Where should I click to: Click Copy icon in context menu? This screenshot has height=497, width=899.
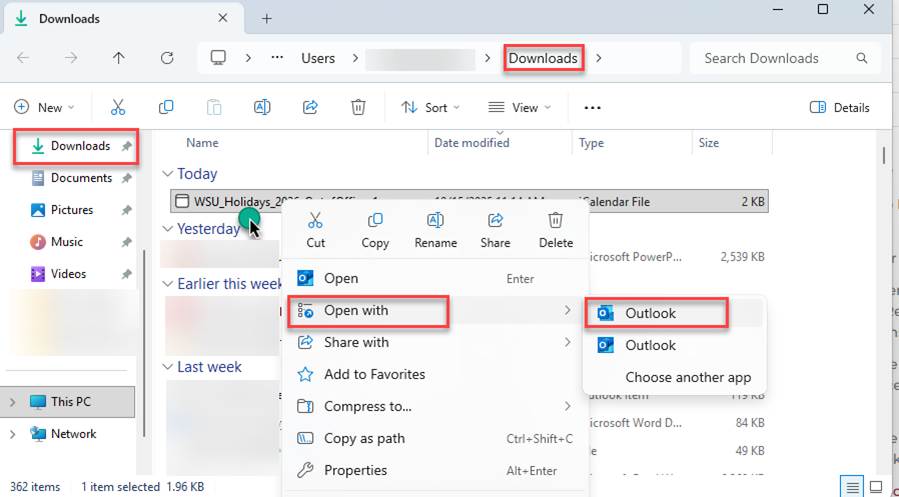point(375,228)
